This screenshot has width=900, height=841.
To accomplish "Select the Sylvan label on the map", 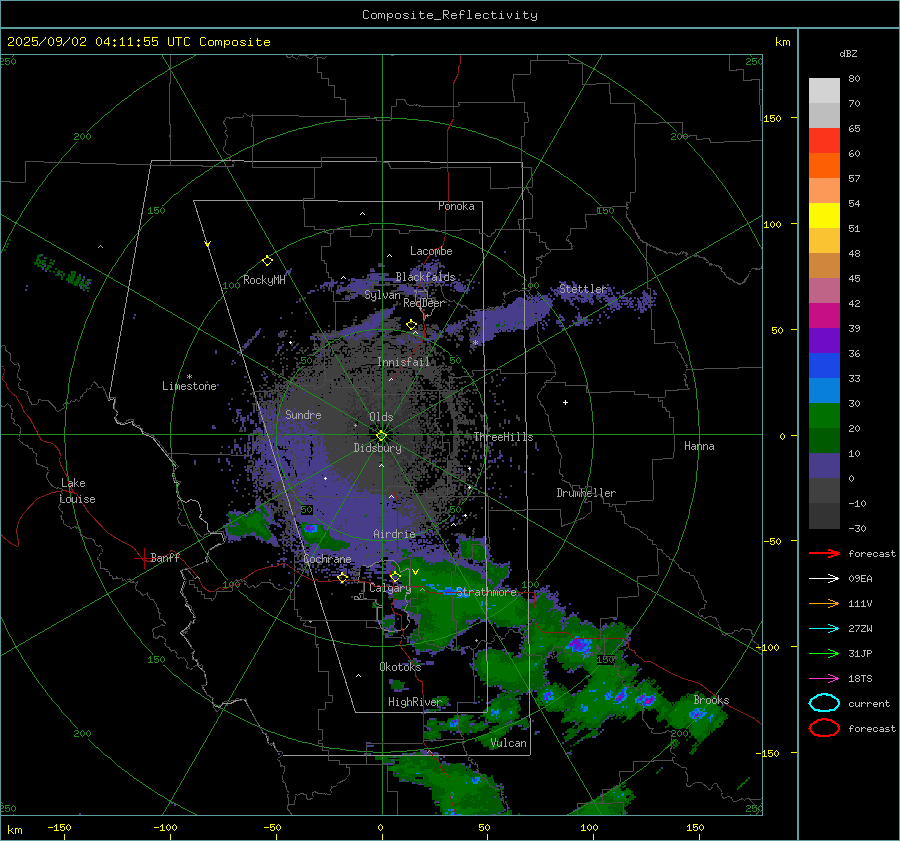I will coord(382,295).
